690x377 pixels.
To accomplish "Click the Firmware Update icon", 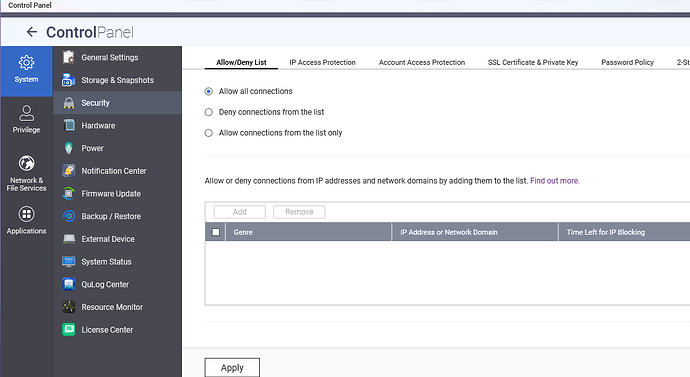I will pyautogui.click(x=69, y=194).
